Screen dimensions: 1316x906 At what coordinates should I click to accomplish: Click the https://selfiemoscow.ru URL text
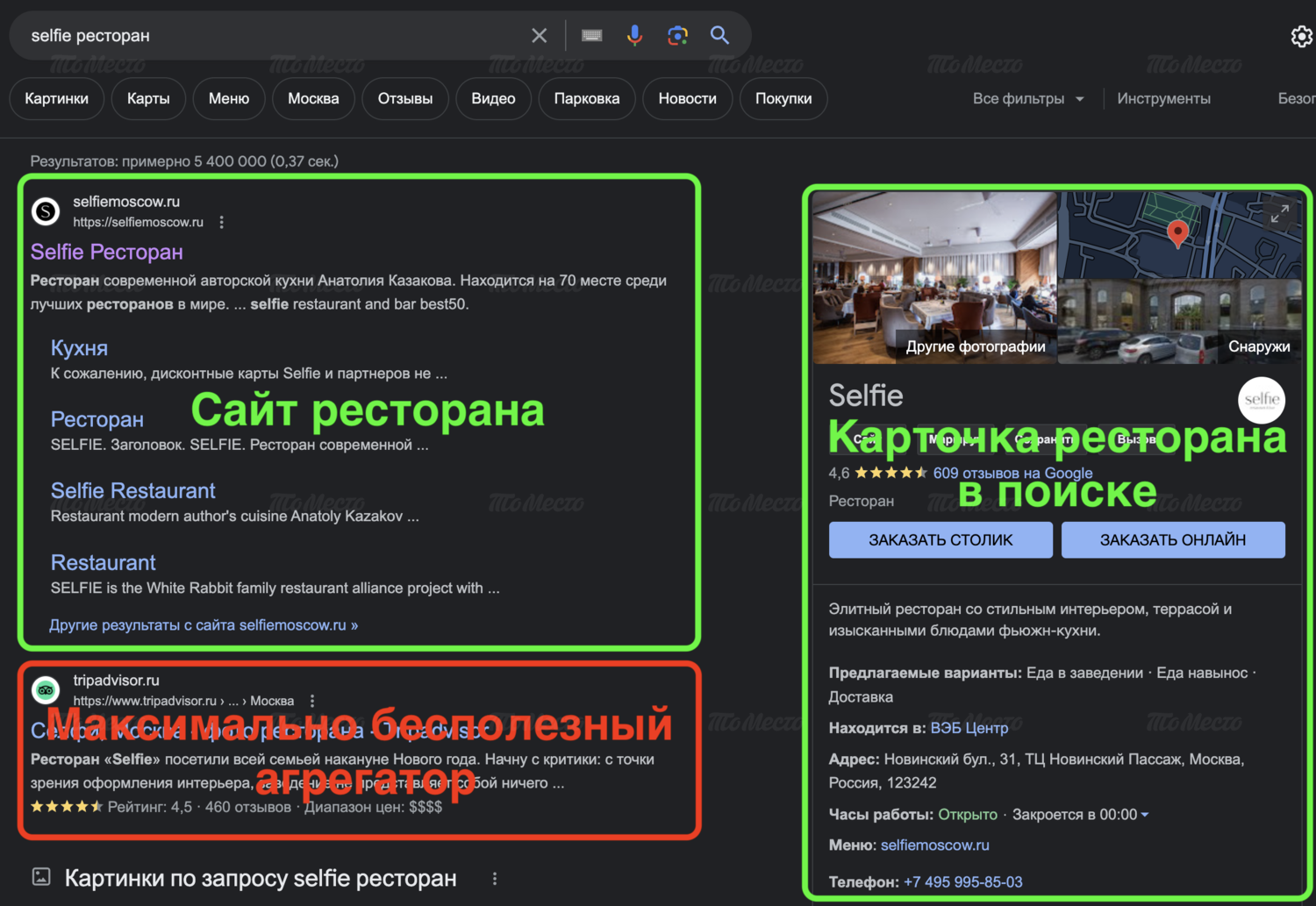[138, 223]
